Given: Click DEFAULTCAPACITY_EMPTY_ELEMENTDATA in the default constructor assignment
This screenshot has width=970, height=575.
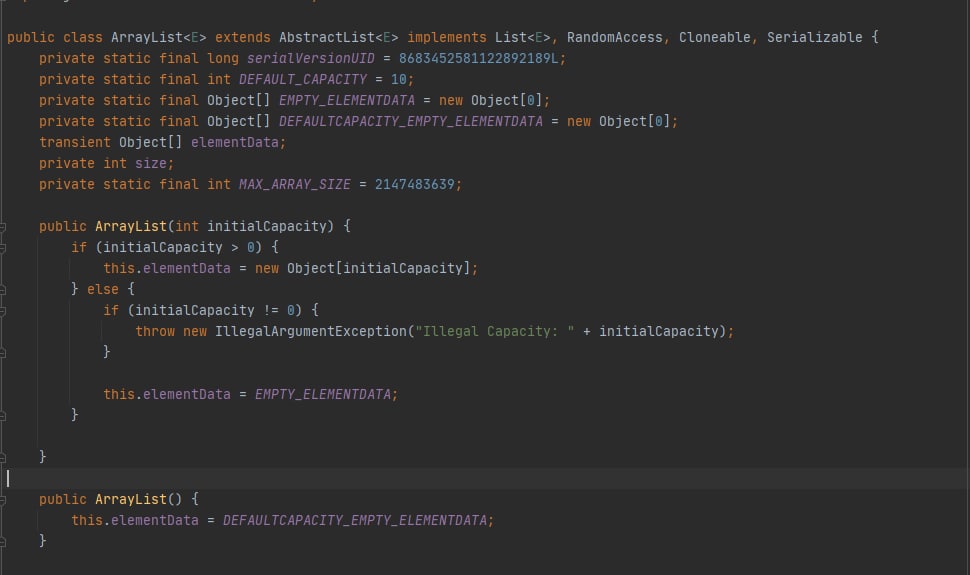Looking at the screenshot, I should coord(354,521).
